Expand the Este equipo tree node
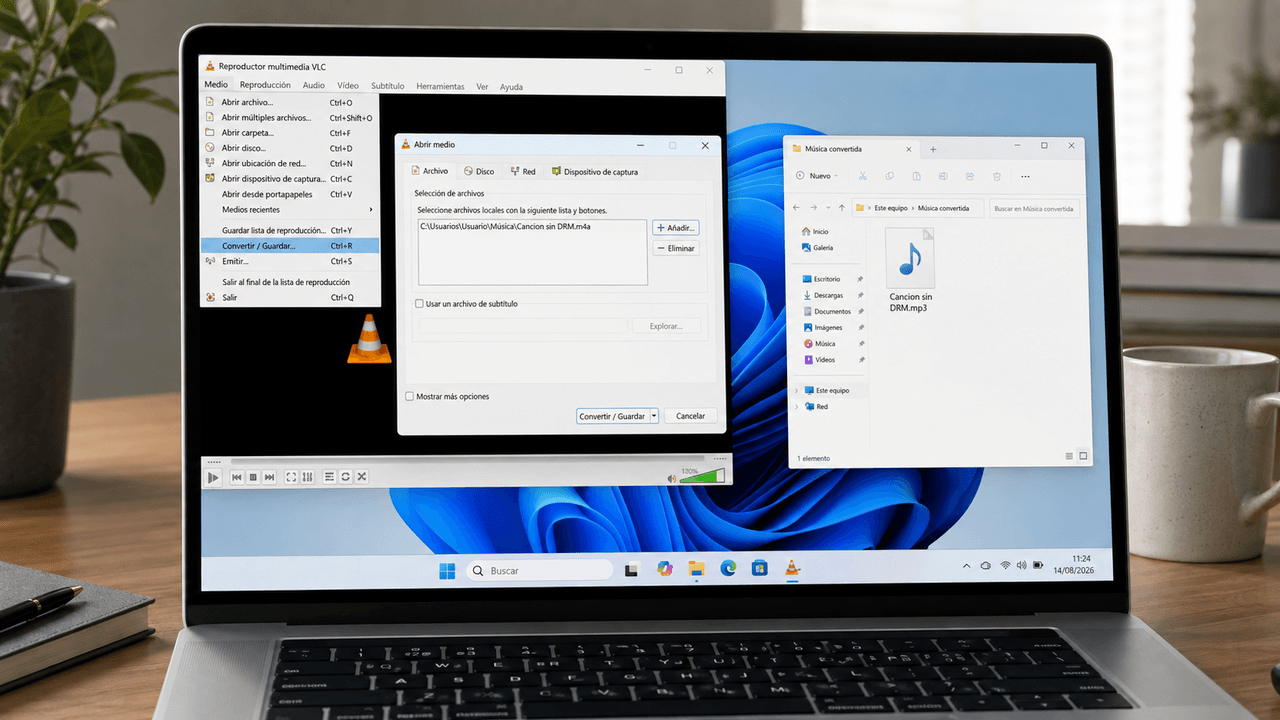The height and width of the screenshot is (720, 1280). (x=797, y=390)
